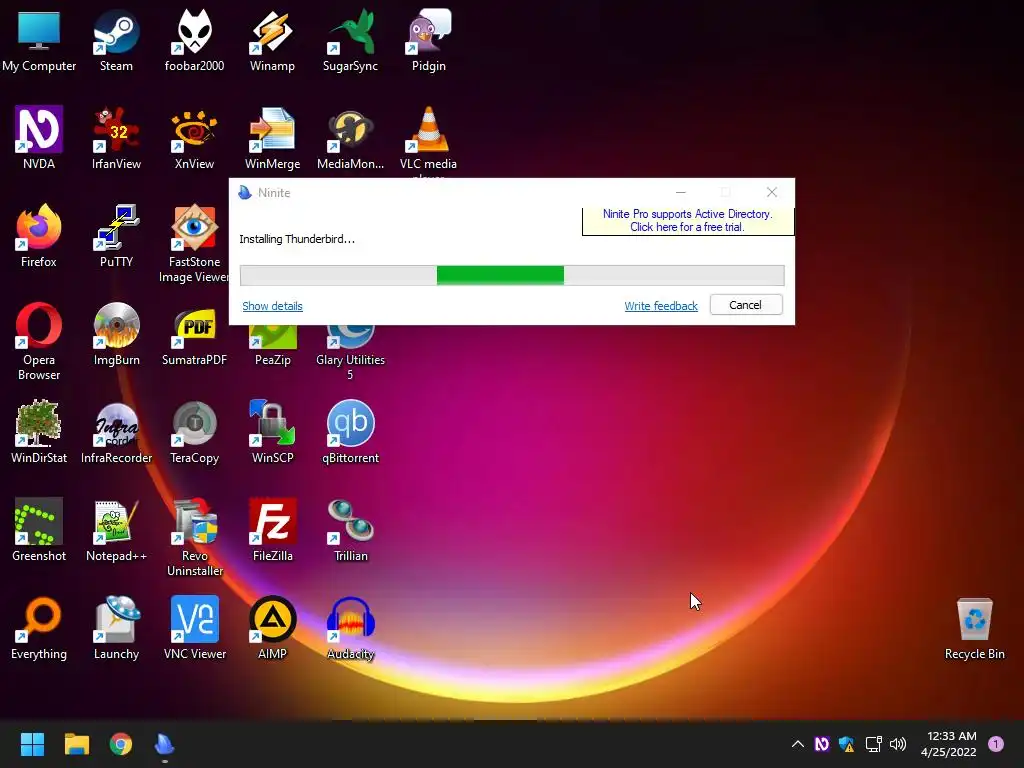This screenshot has height=768, width=1024.
Task: Close the Ninite installer window
Action: coord(772,192)
